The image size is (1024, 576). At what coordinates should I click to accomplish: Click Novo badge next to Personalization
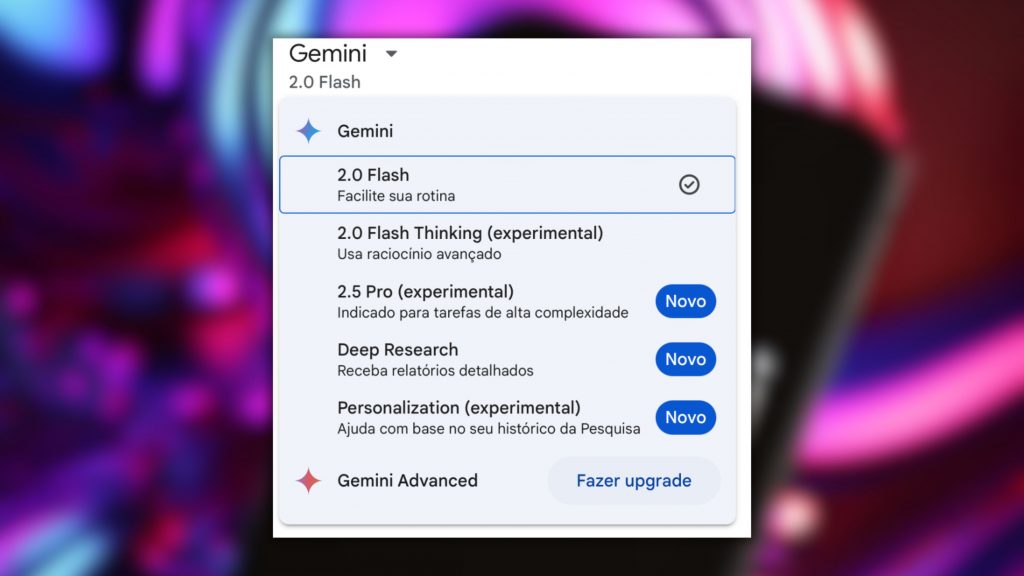pos(686,417)
